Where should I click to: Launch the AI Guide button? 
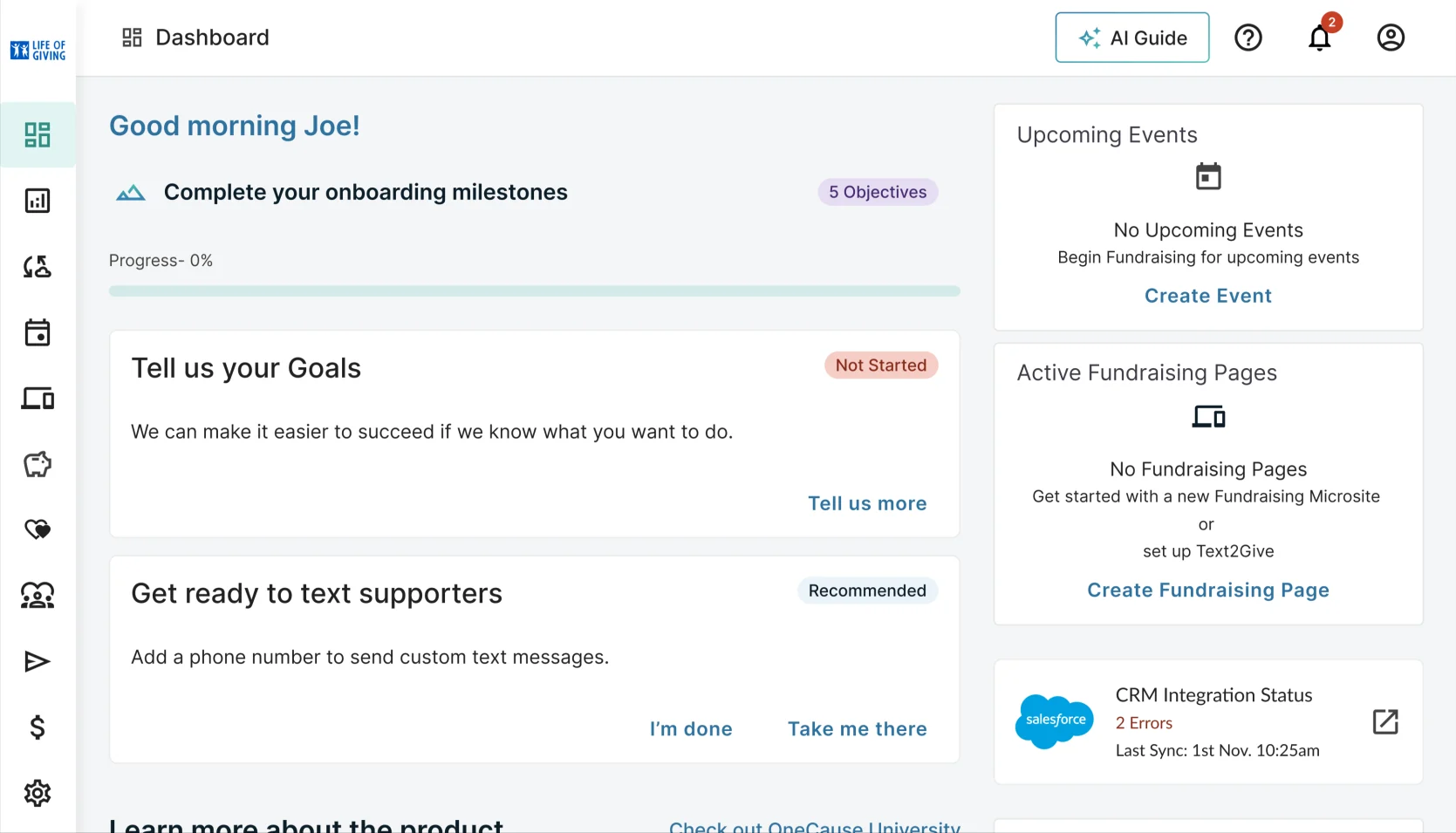pos(1132,38)
